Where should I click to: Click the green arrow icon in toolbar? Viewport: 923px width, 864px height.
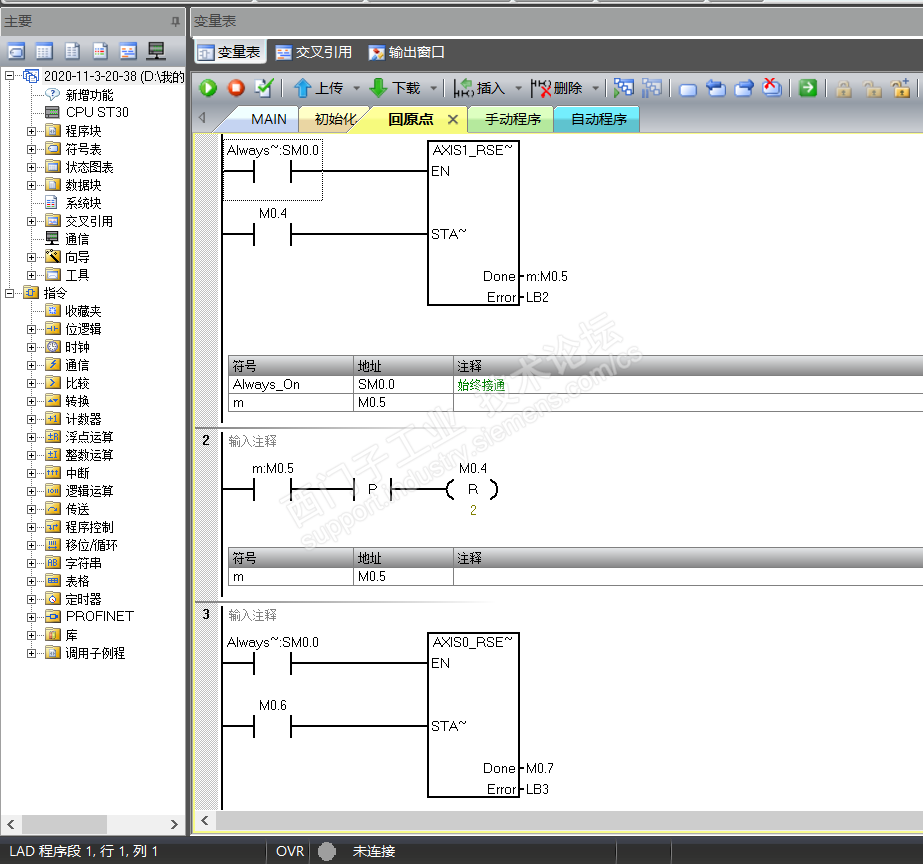tap(808, 88)
